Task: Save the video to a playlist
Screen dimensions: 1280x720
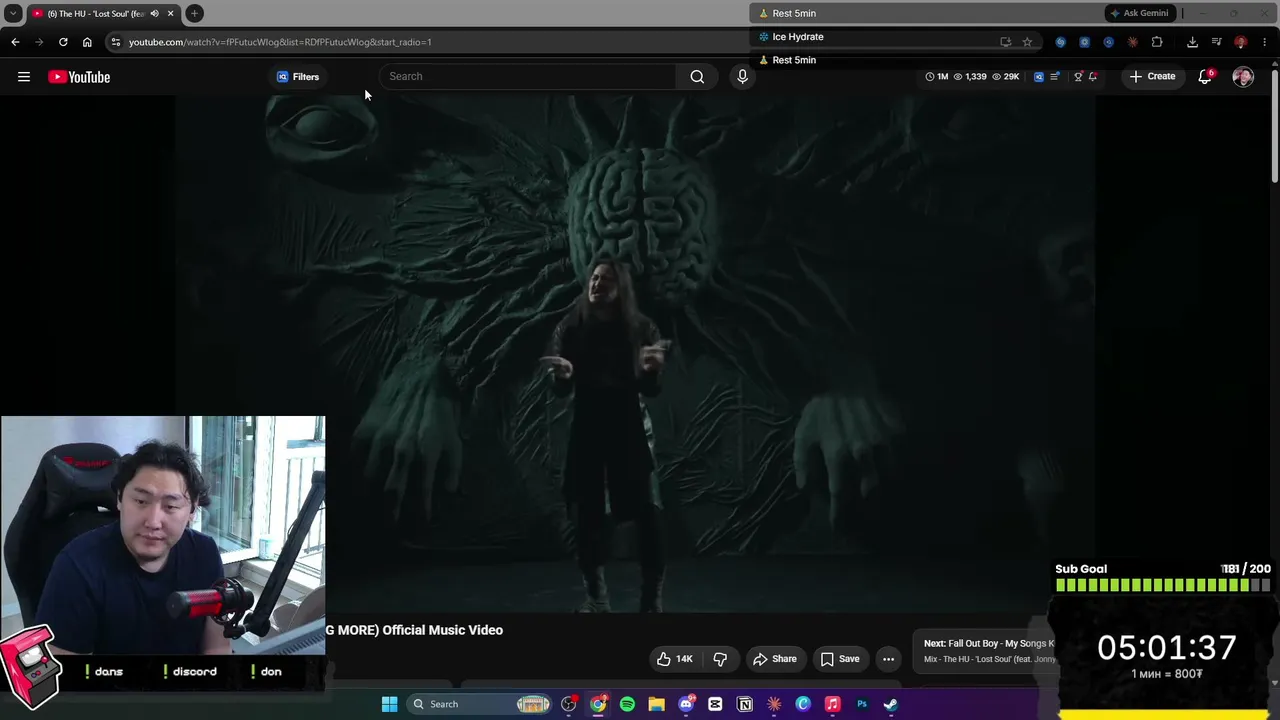Action: tap(840, 659)
